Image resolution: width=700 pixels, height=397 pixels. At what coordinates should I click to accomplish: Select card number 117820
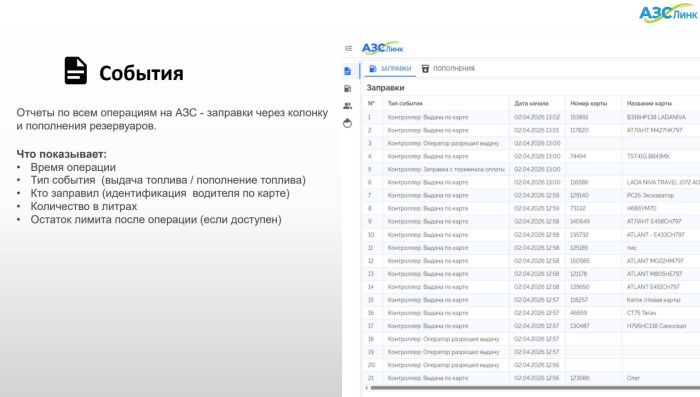click(579, 130)
